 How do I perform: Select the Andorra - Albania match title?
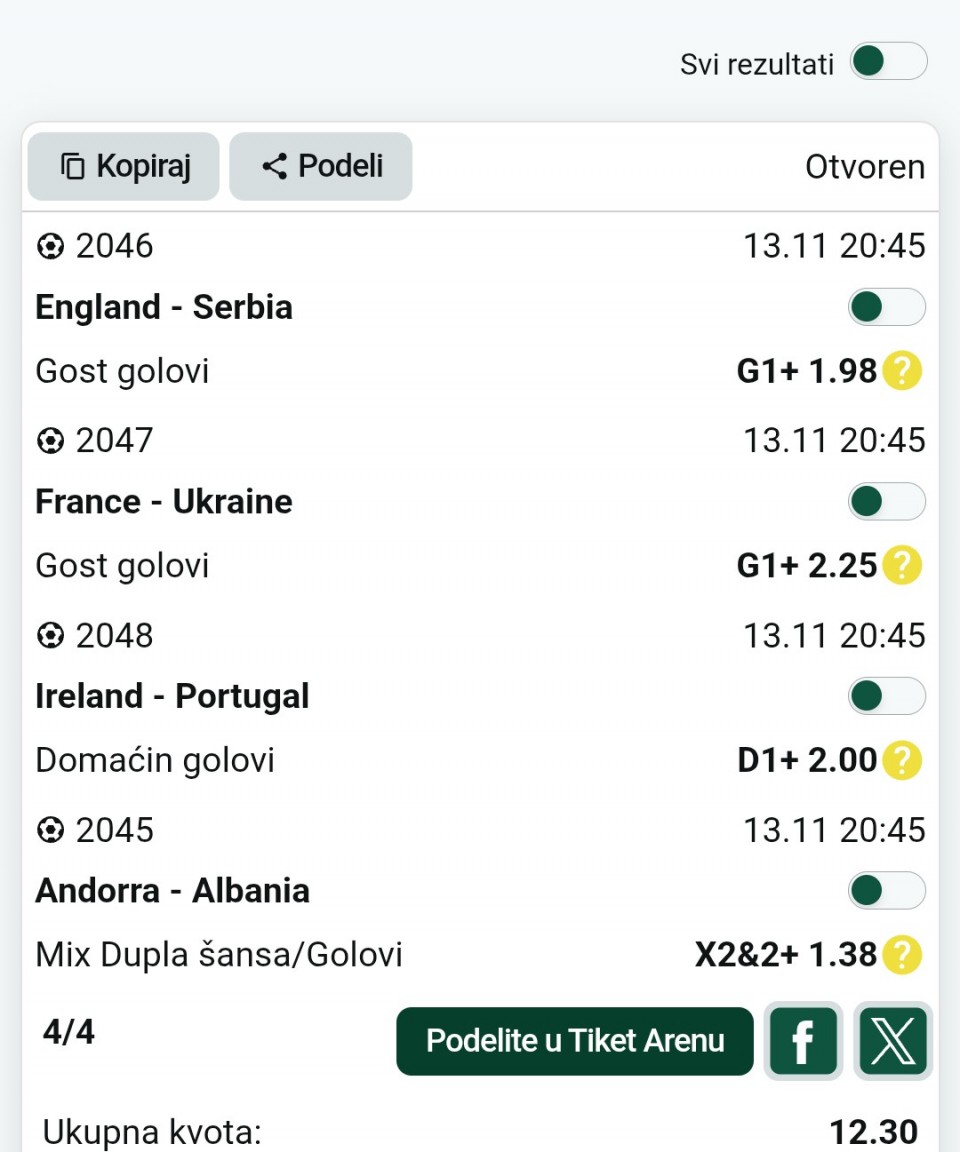[172, 891]
